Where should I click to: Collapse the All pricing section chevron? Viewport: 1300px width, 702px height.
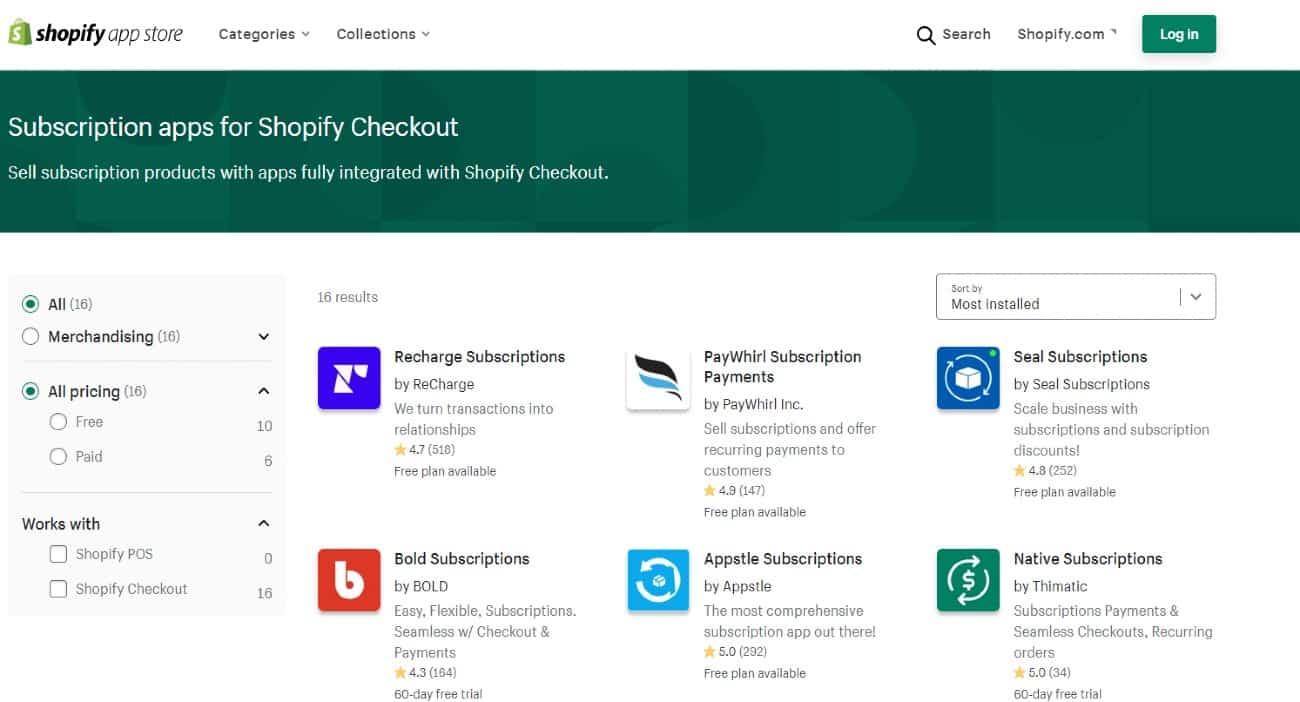[264, 391]
